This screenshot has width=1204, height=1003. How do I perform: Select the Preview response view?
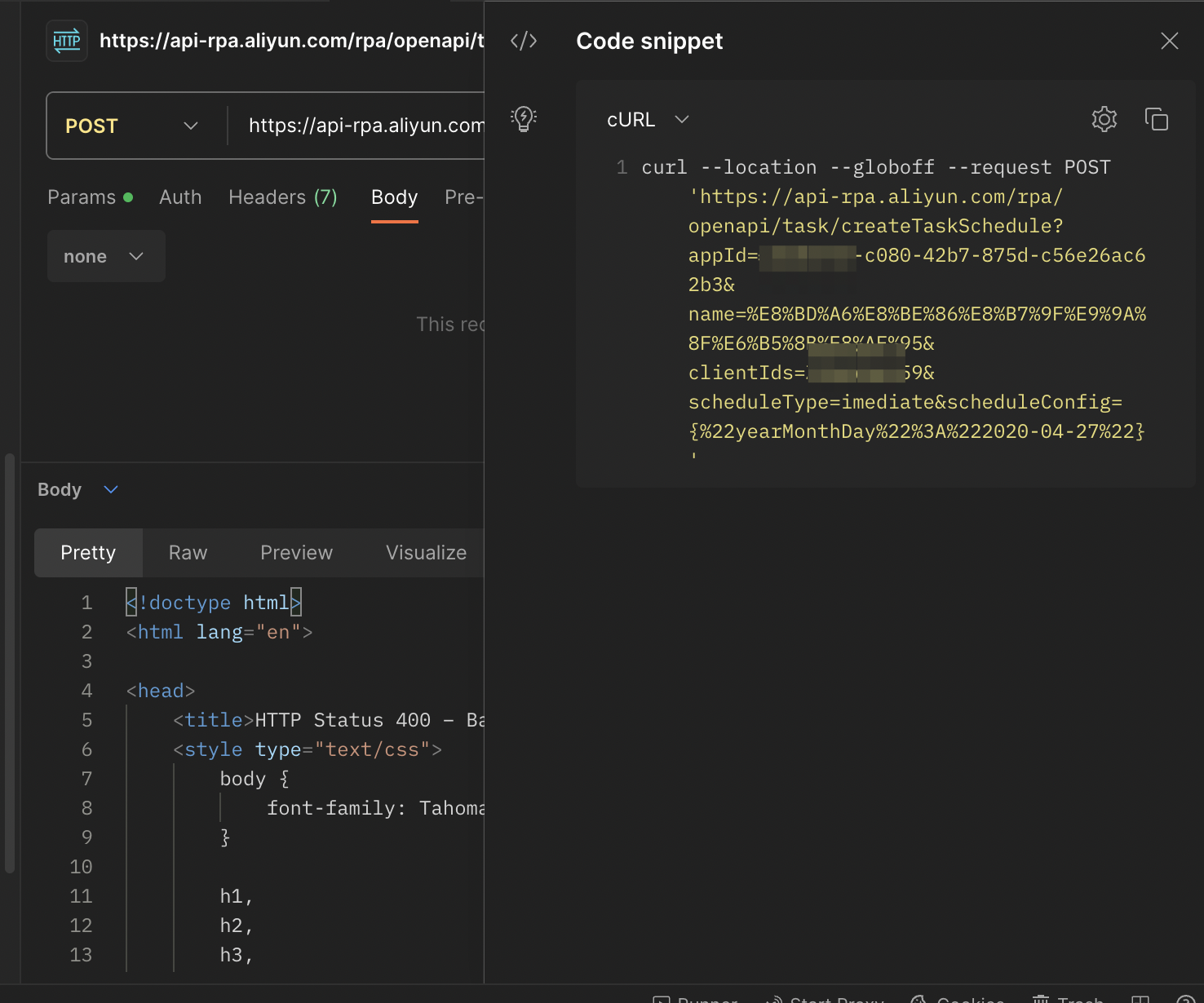[296, 553]
